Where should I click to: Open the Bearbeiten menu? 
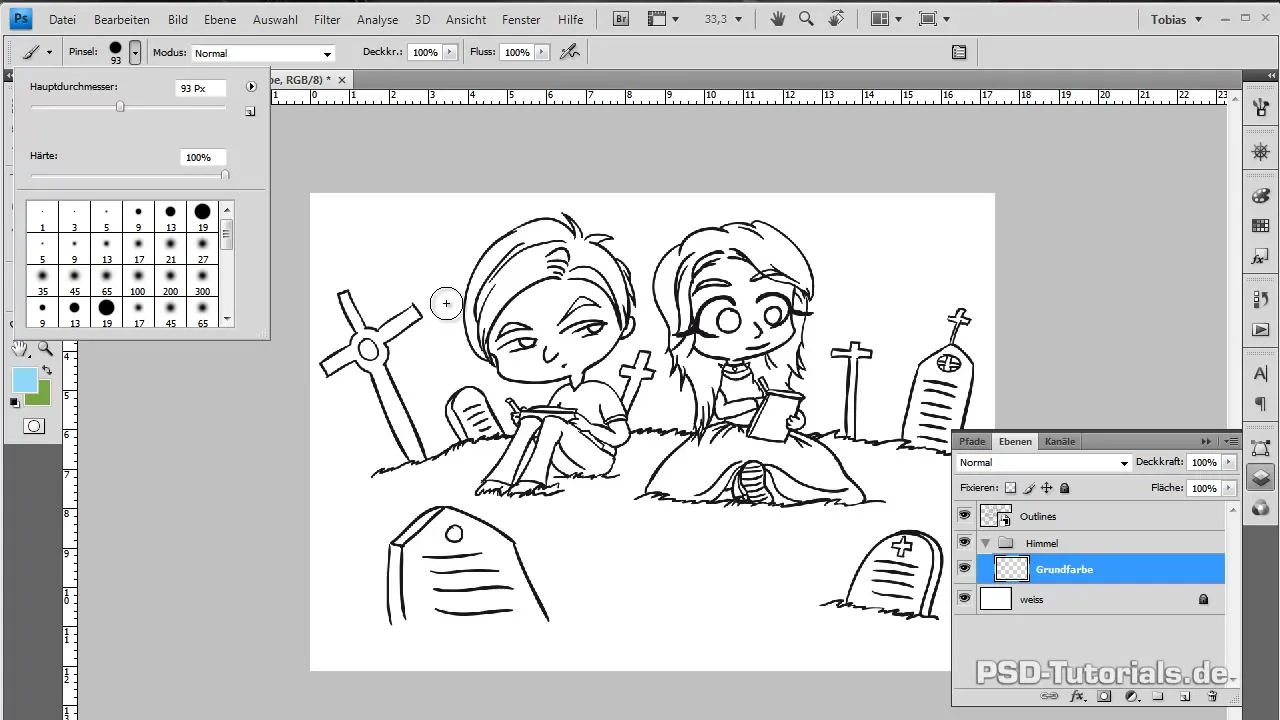tap(122, 19)
